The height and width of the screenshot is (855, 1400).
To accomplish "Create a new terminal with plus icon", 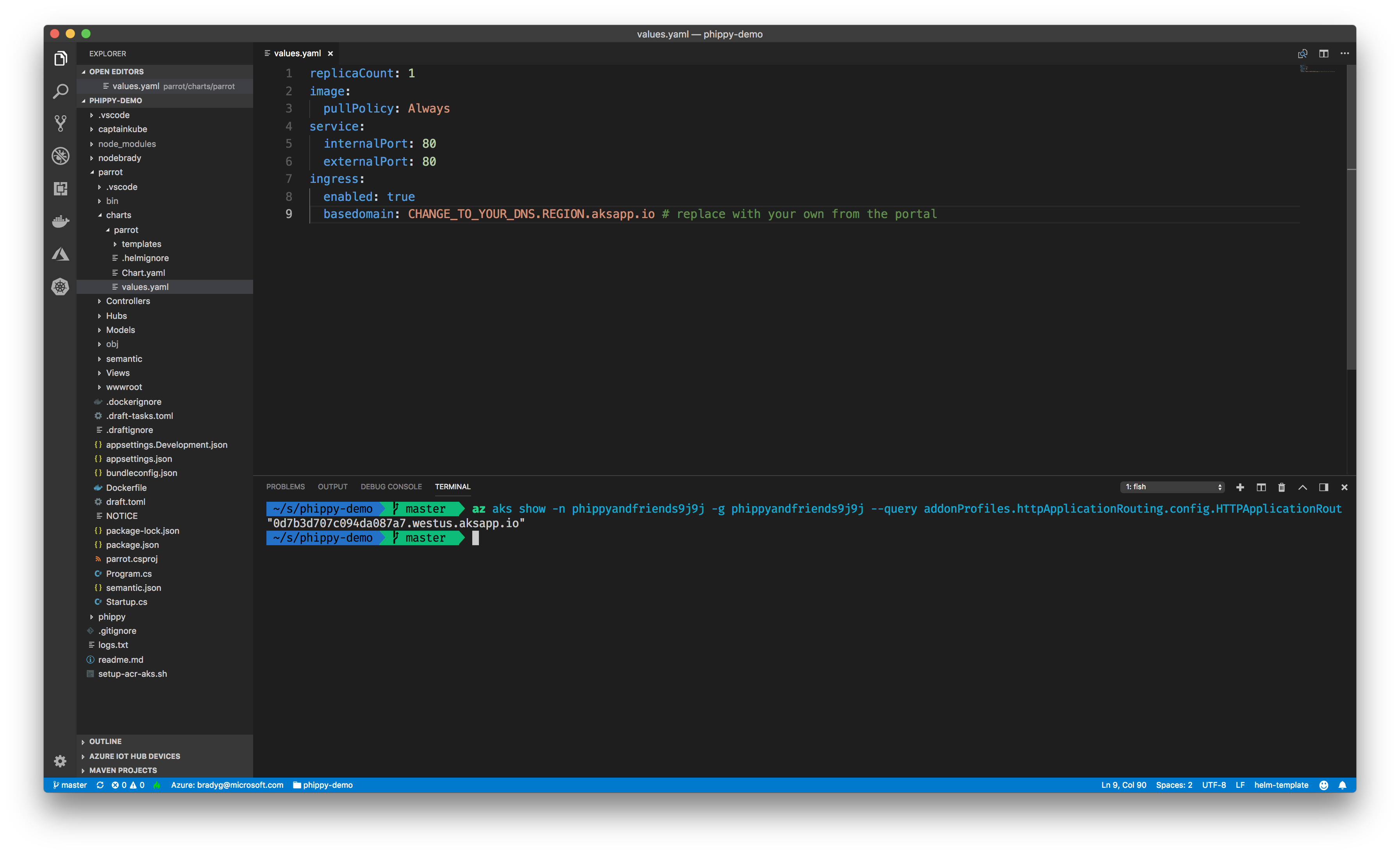I will coord(1240,487).
